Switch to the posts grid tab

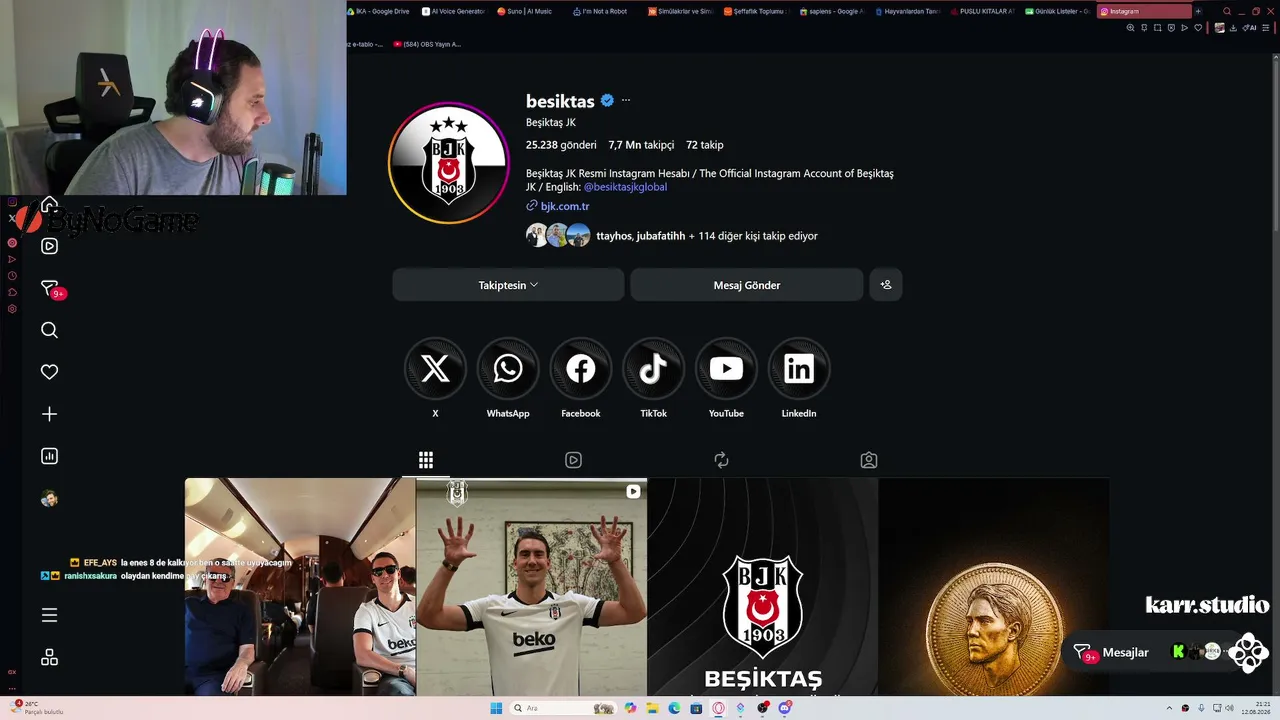coord(426,460)
